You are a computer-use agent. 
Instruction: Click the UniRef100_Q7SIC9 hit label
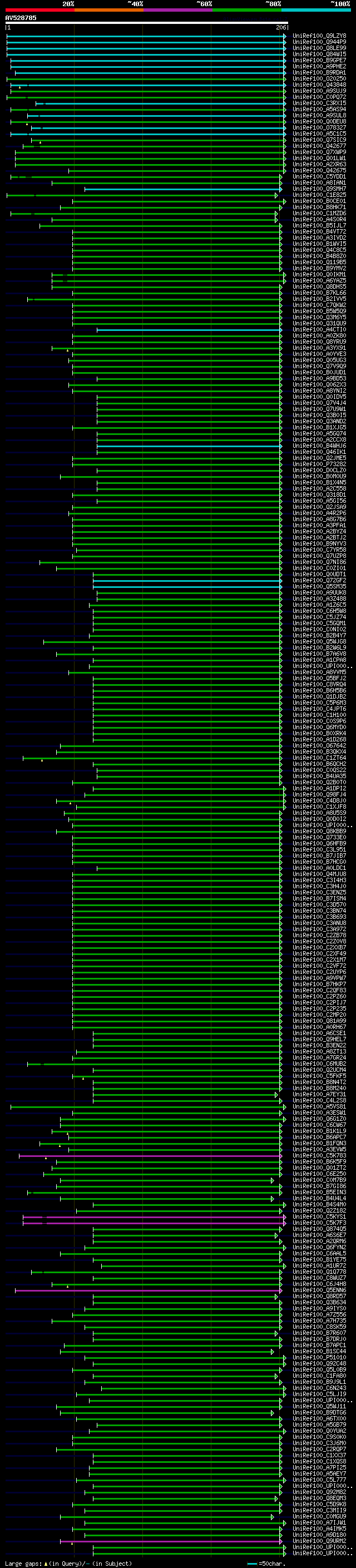point(319,140)
